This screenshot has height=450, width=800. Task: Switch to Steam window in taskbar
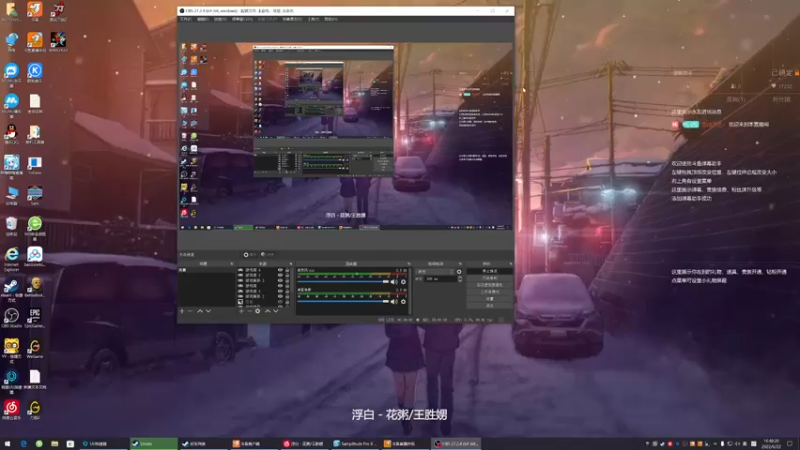(153, 444)
